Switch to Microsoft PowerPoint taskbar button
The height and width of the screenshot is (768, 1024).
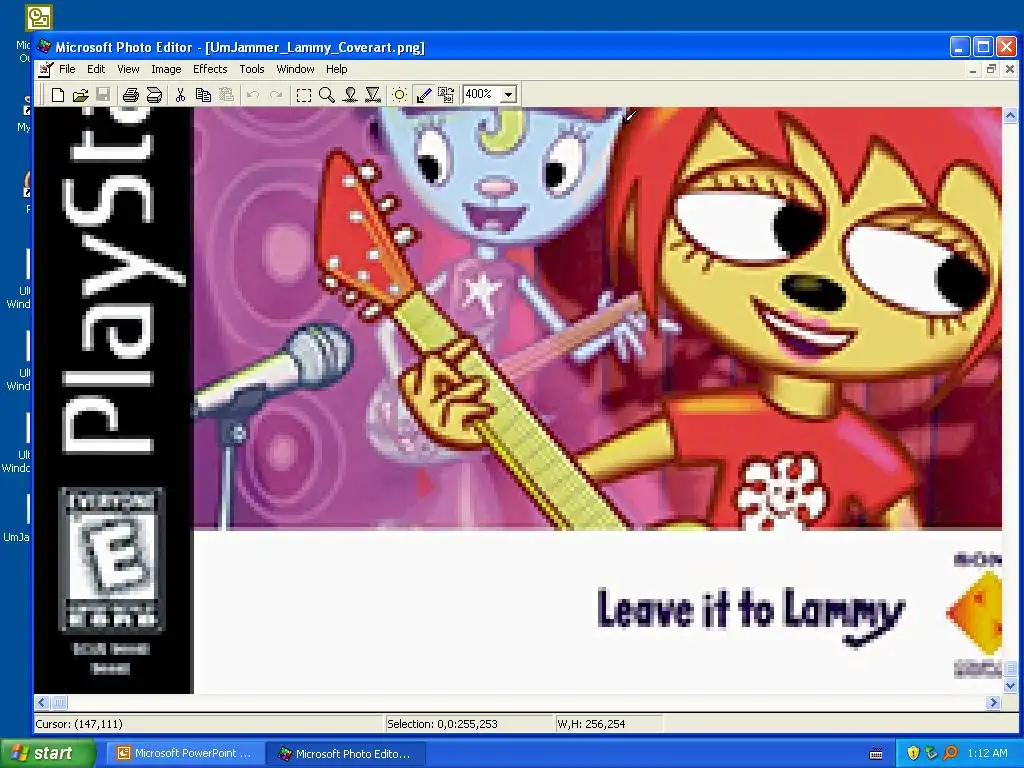(x=185, y=753)
